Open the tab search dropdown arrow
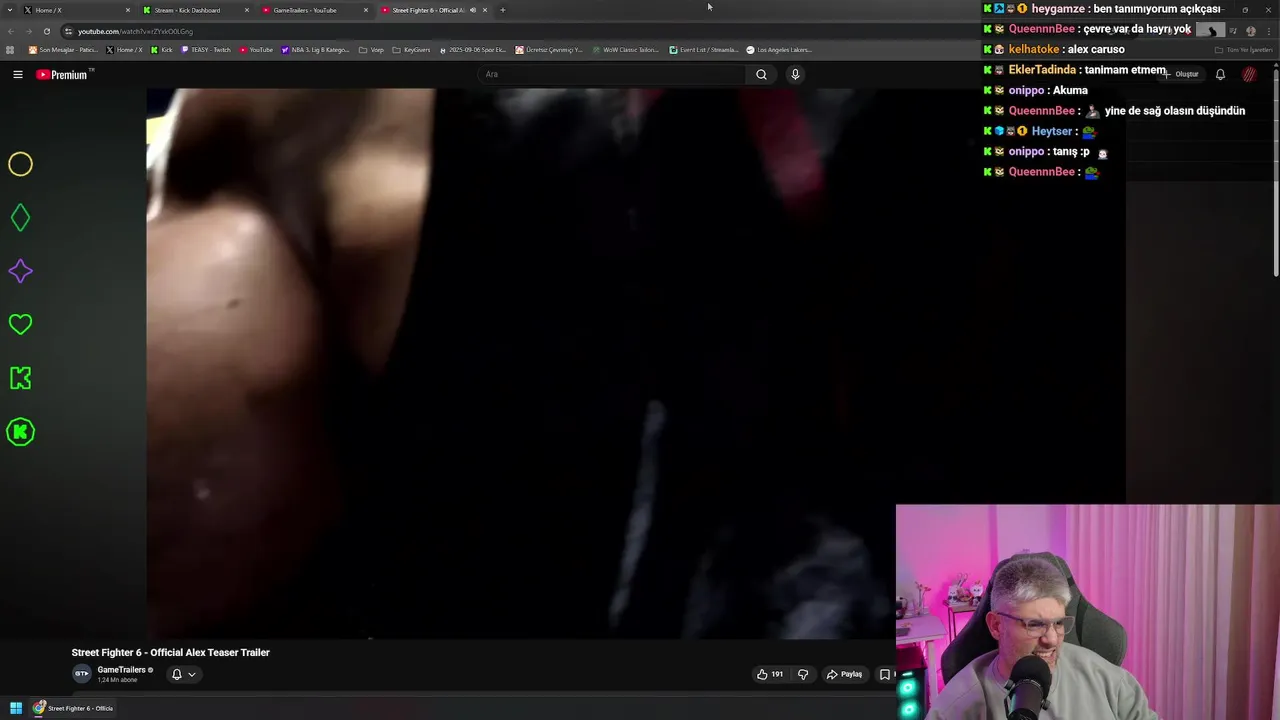 point(9,10)
